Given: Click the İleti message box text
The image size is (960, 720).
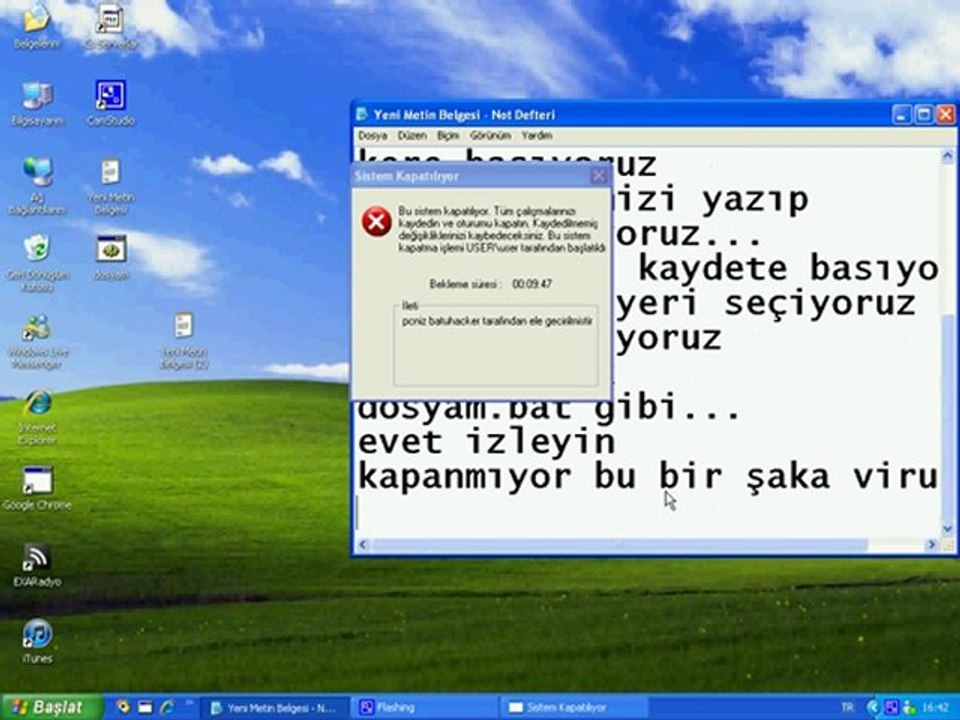Looking at the screenshot, I should click(x=497, y=321).
